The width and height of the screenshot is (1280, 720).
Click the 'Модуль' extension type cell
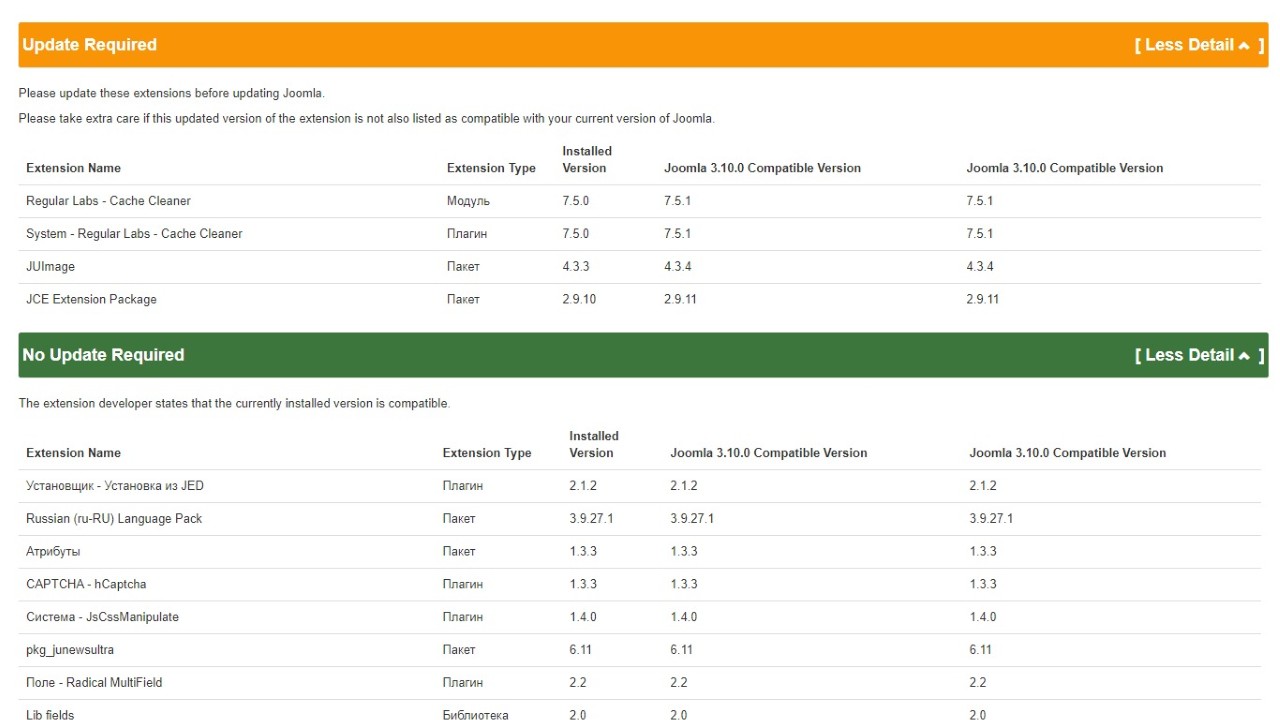(468, 201)
